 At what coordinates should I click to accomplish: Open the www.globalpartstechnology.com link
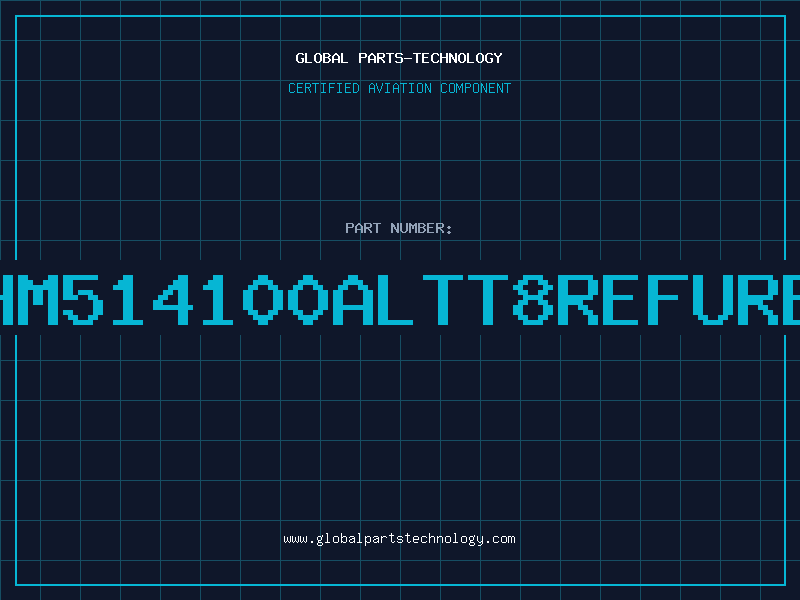point(399,539)
